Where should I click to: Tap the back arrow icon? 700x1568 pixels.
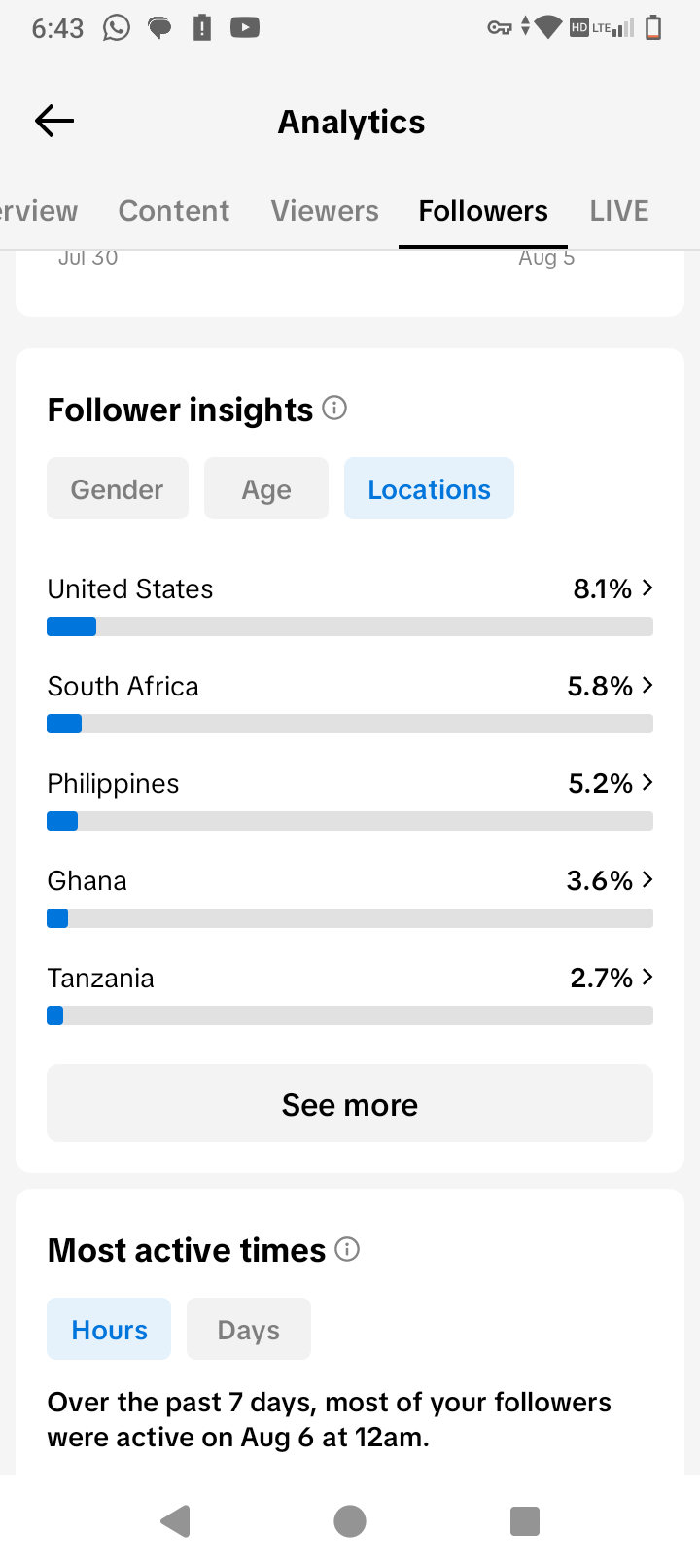coord(54,121)
